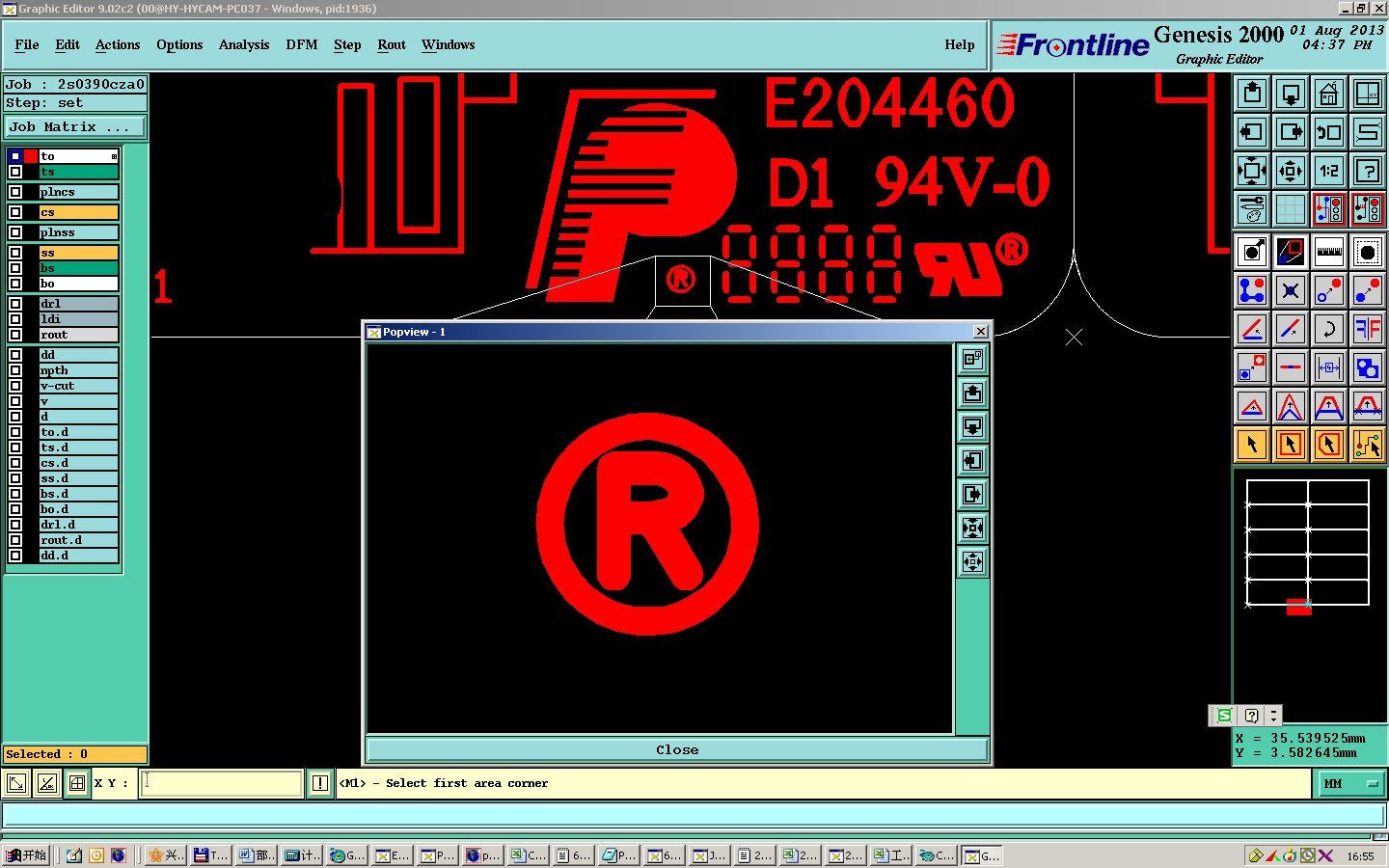Select the bo layer name
Image resolution: width=1389 pixels, height=868 pixels.
pos(78,284)
